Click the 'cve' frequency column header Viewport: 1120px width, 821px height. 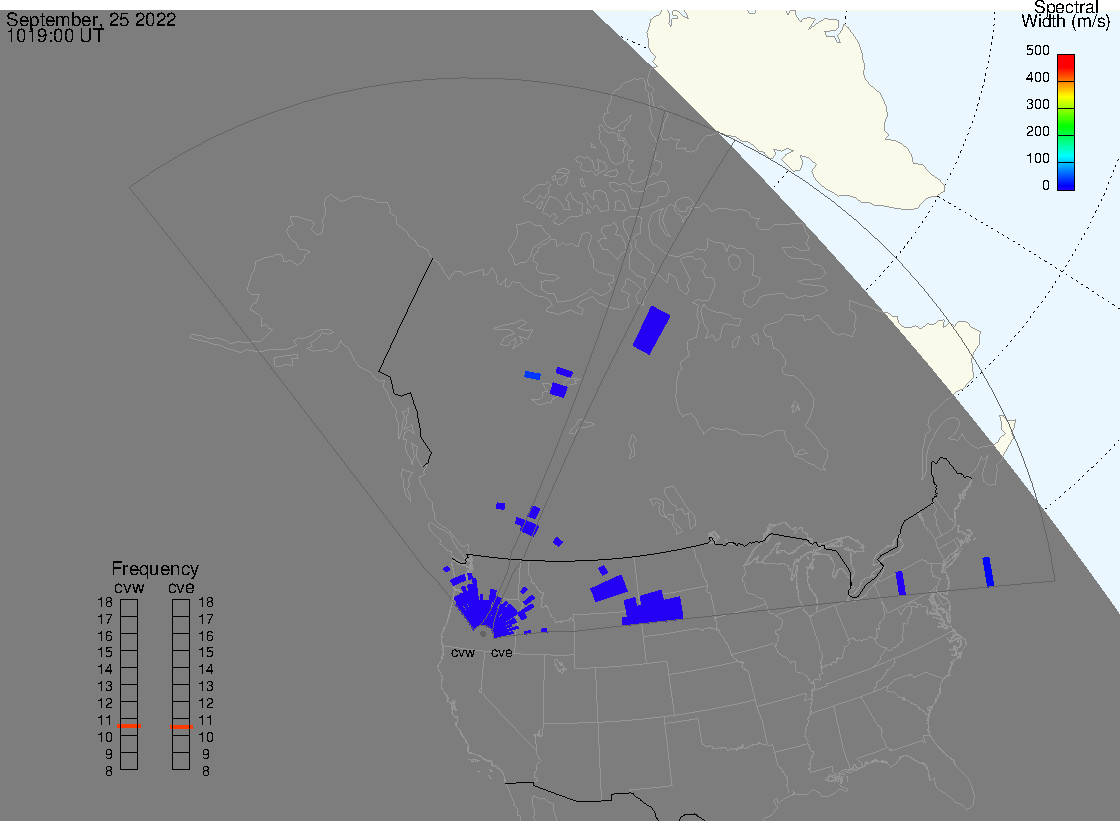pos(181,587)
